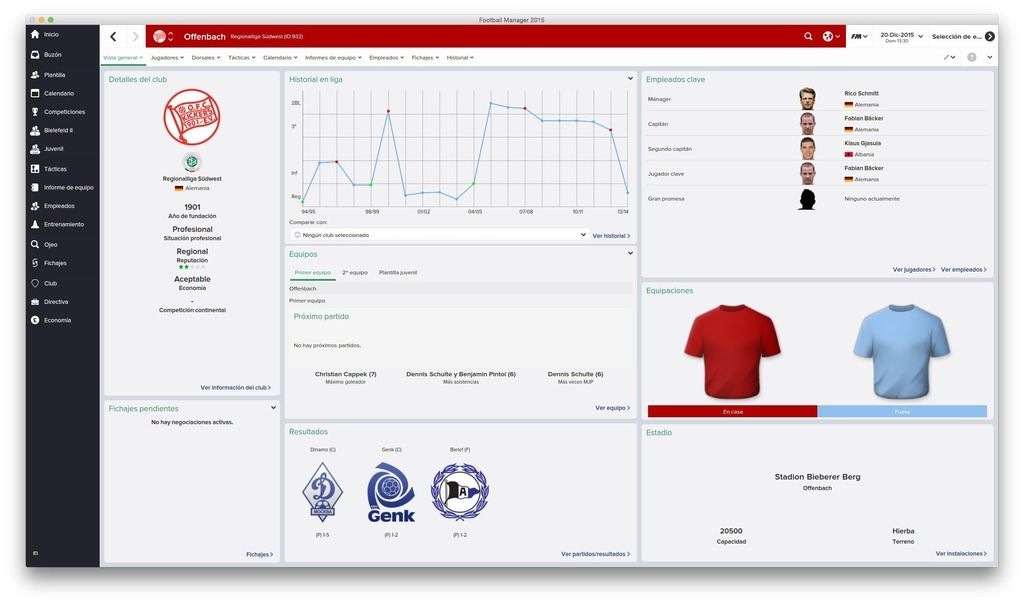
Task: Select the Plantilla juvenil tab
Action: pos(398,272)
